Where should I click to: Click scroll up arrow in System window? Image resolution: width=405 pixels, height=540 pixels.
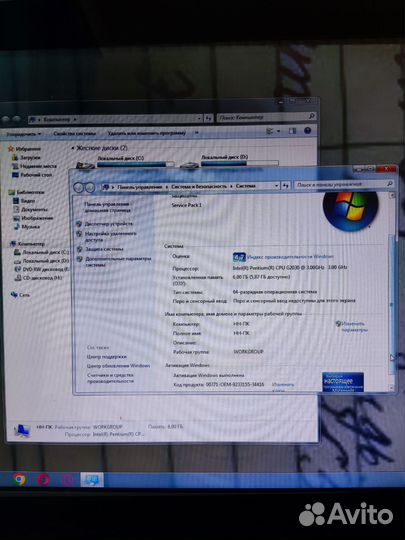coord(392,195)
